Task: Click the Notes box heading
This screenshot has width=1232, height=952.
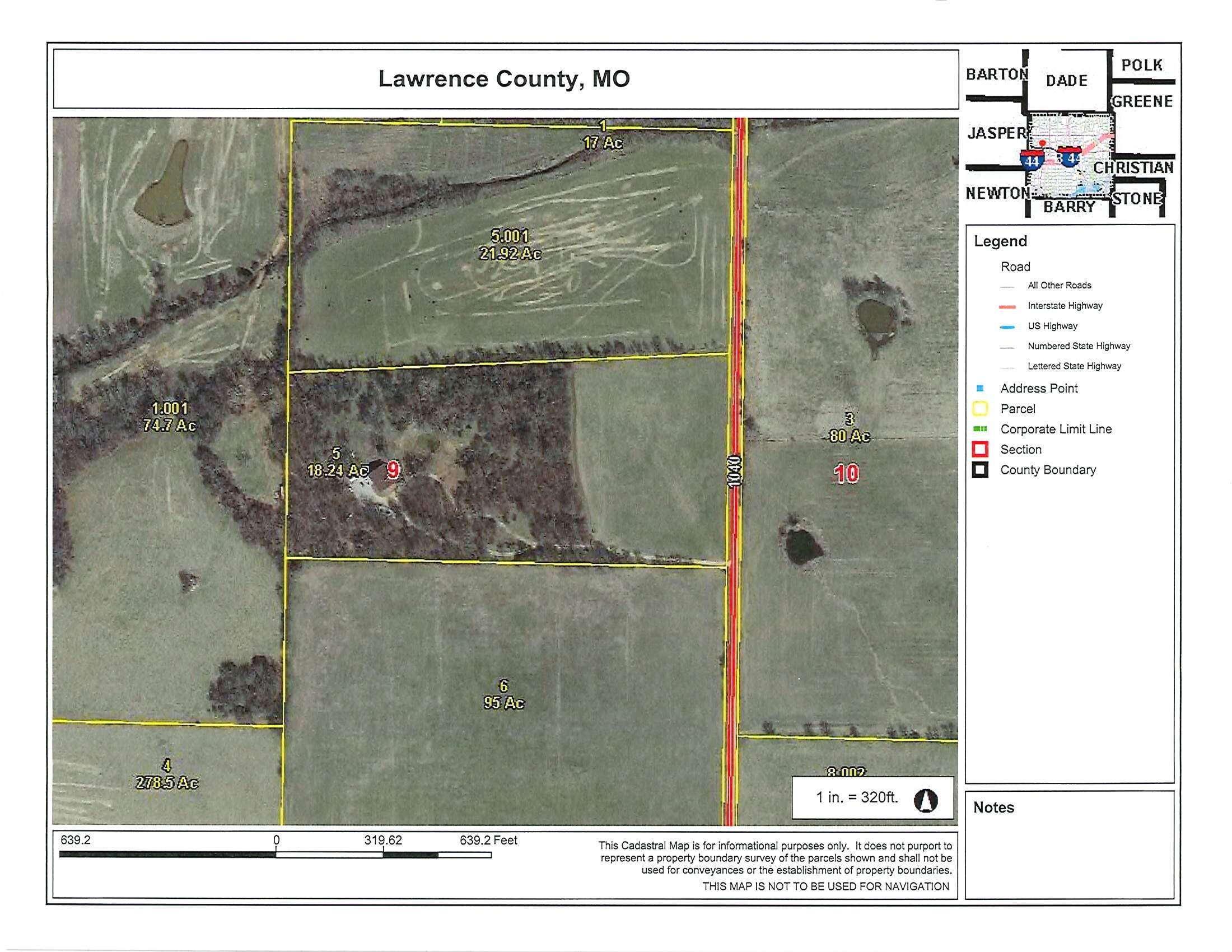Action: point(993,808)
